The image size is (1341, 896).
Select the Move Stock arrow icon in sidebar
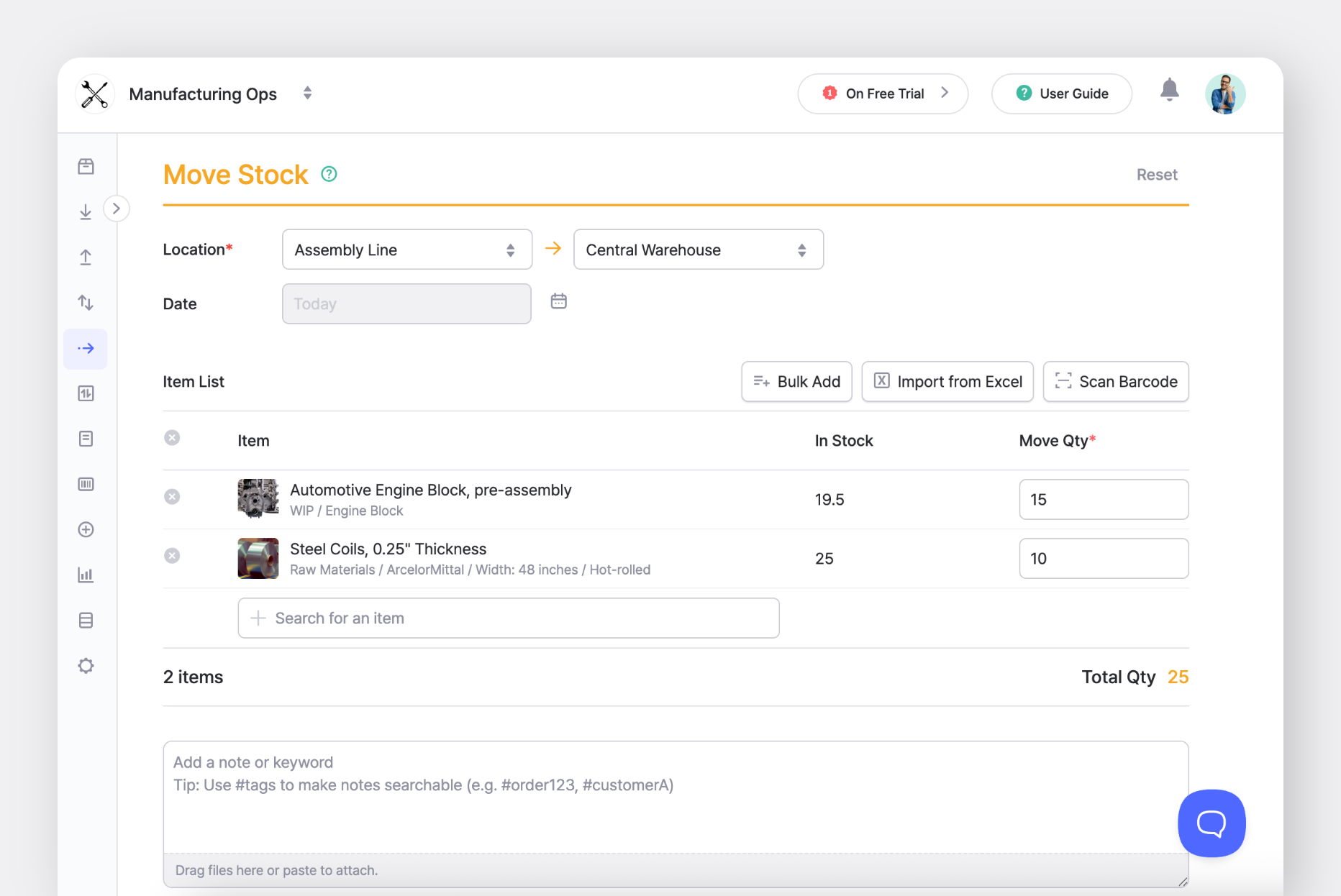coord(86,348)
